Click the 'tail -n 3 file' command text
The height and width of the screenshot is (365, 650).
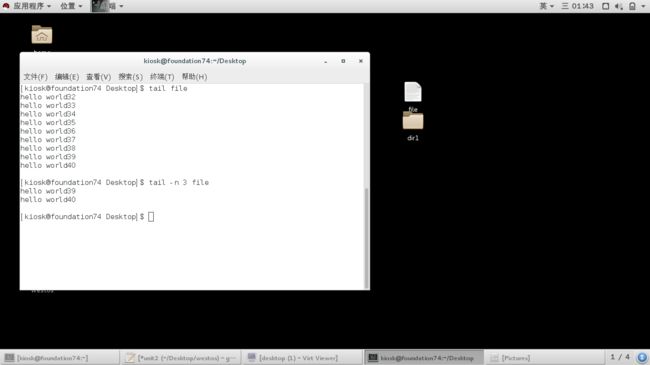pos(179,182)
